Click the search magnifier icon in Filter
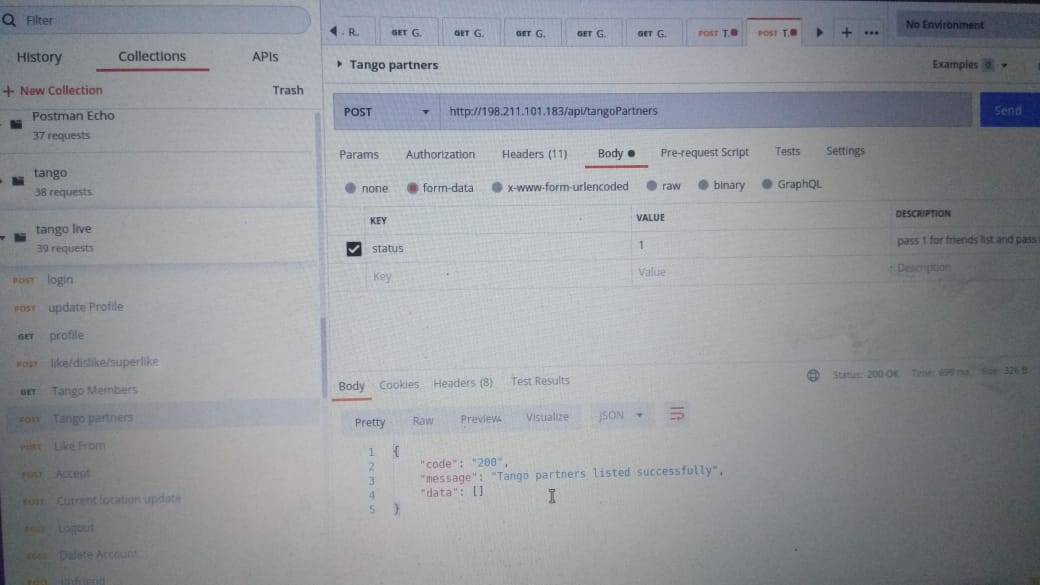Viewport: 1040px width, 585px height. click(x=10, y=20)
